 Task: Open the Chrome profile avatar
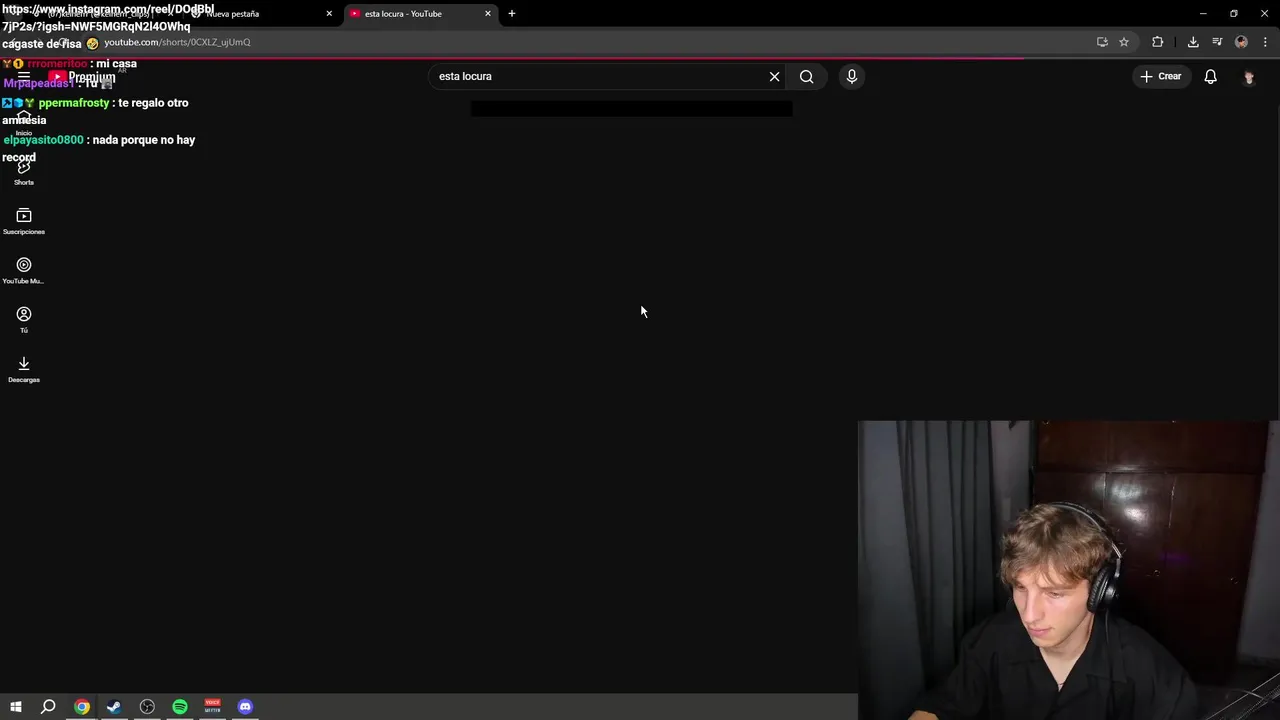(x=1241, y=42)
